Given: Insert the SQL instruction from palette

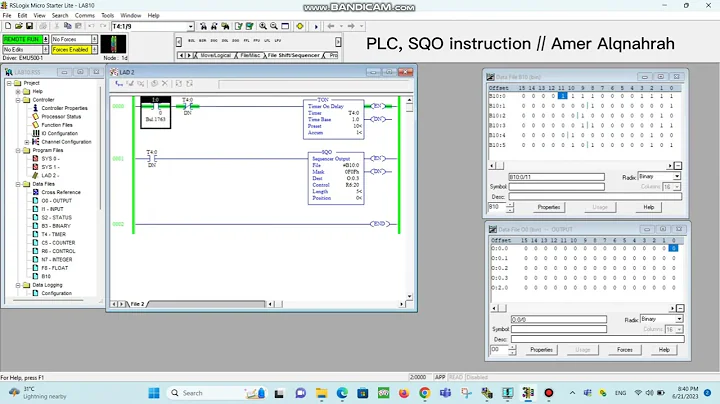Looking at the screenshot, I should click(225, 41).
